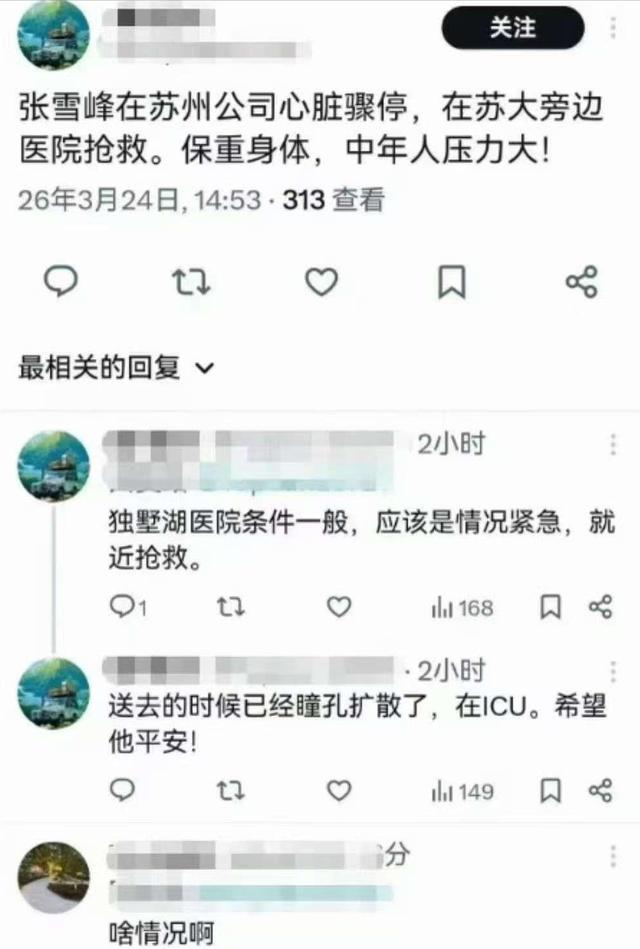This screenshot has width=640, height=949.
Task: Open the main post's three-dot menu
Action: pyautogui.click(x=613, y=28)
